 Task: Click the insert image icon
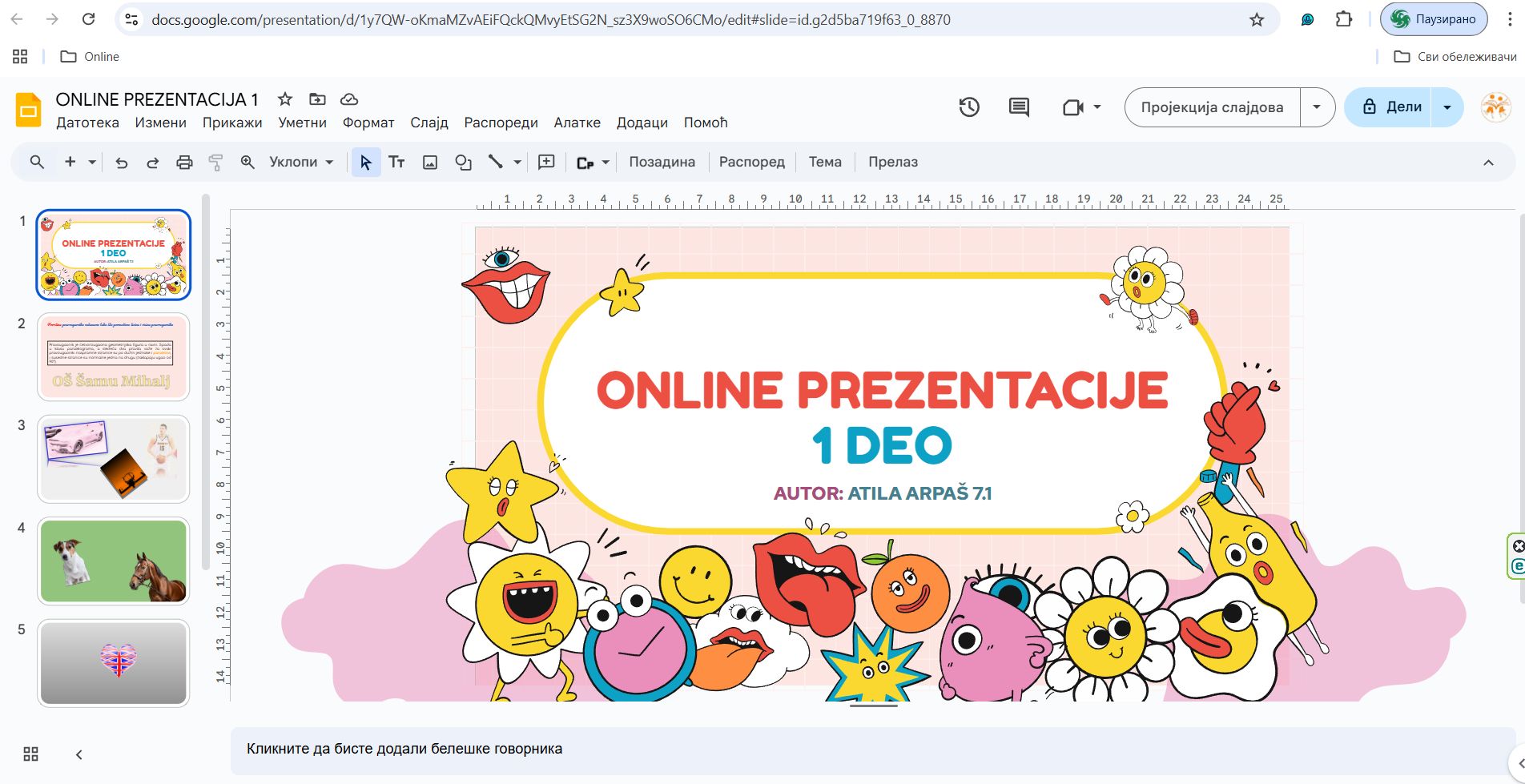430,163
